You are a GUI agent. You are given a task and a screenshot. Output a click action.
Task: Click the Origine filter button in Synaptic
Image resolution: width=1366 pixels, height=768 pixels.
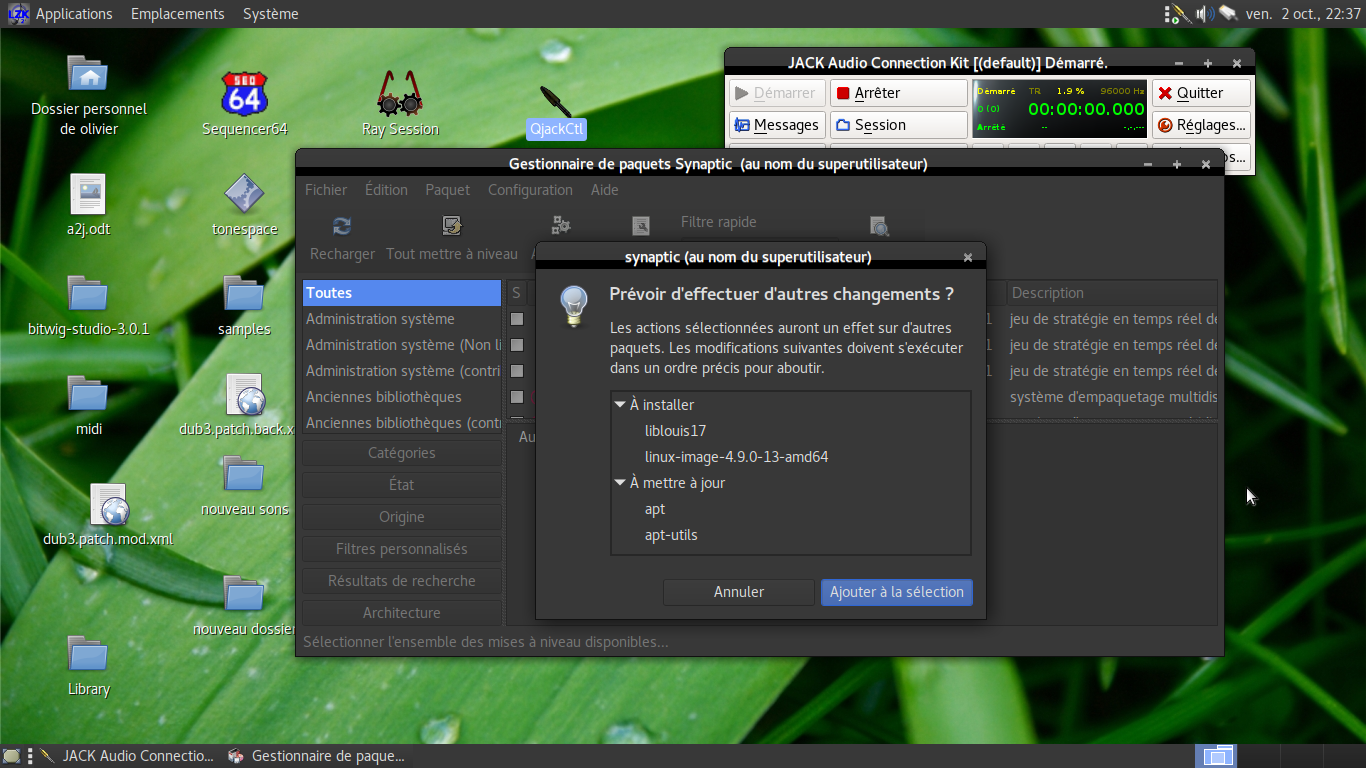(x=401, y=517)
